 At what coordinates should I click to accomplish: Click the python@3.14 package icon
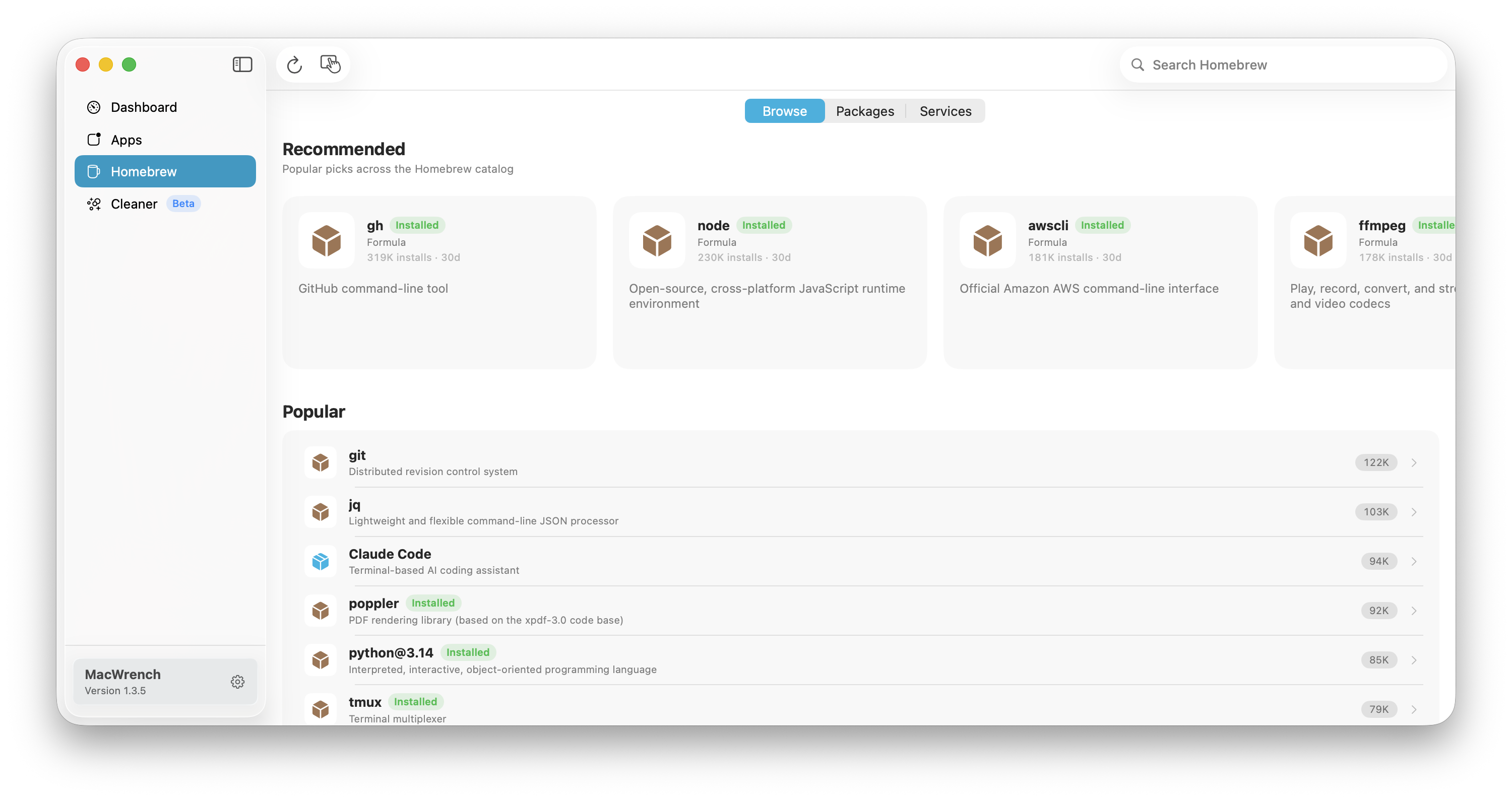click(321, 660)
